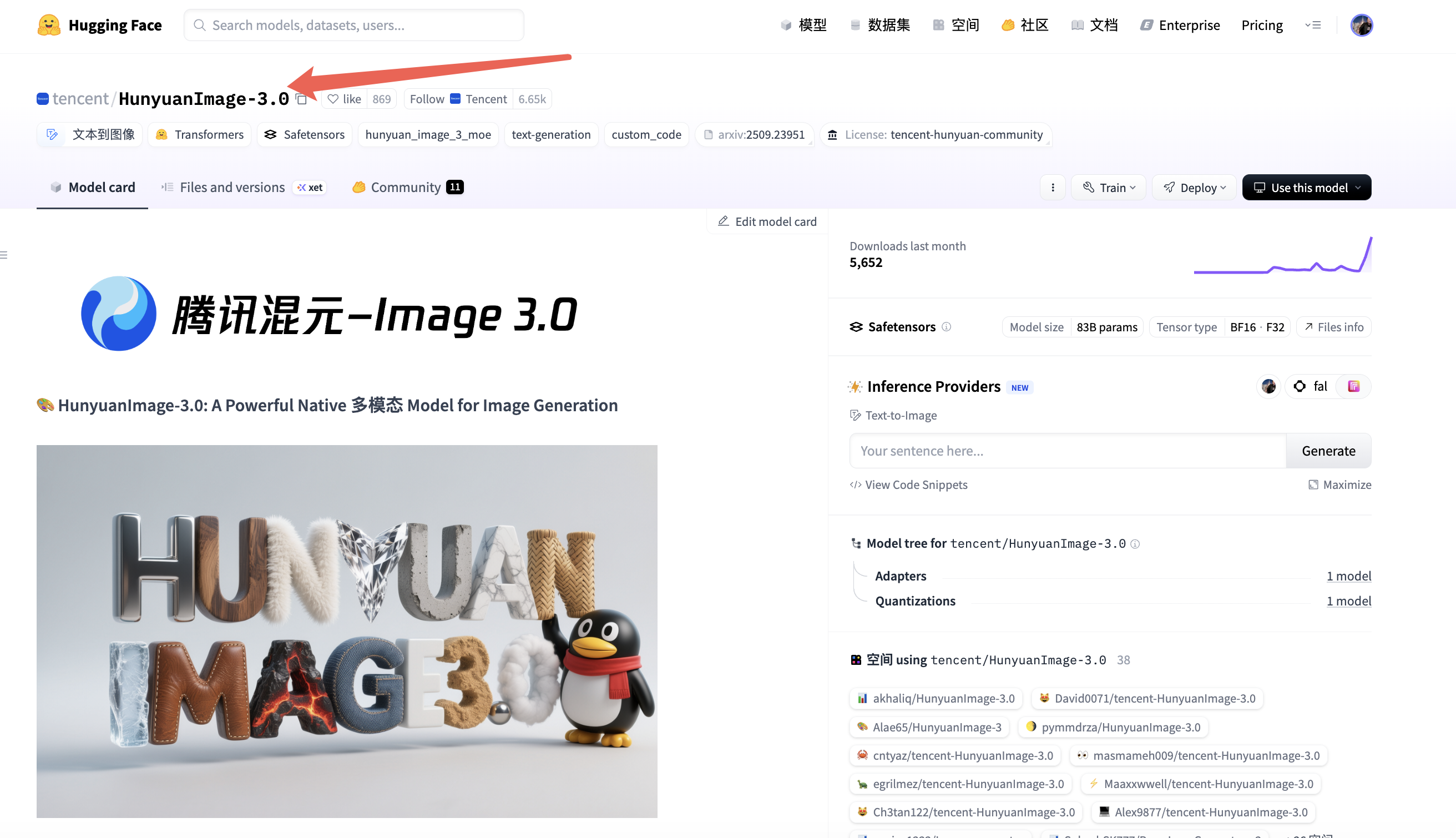This screenshot has width=1456, height=838.
Task: Click the downloads trend chart
Action: [x=1282, y=256]
